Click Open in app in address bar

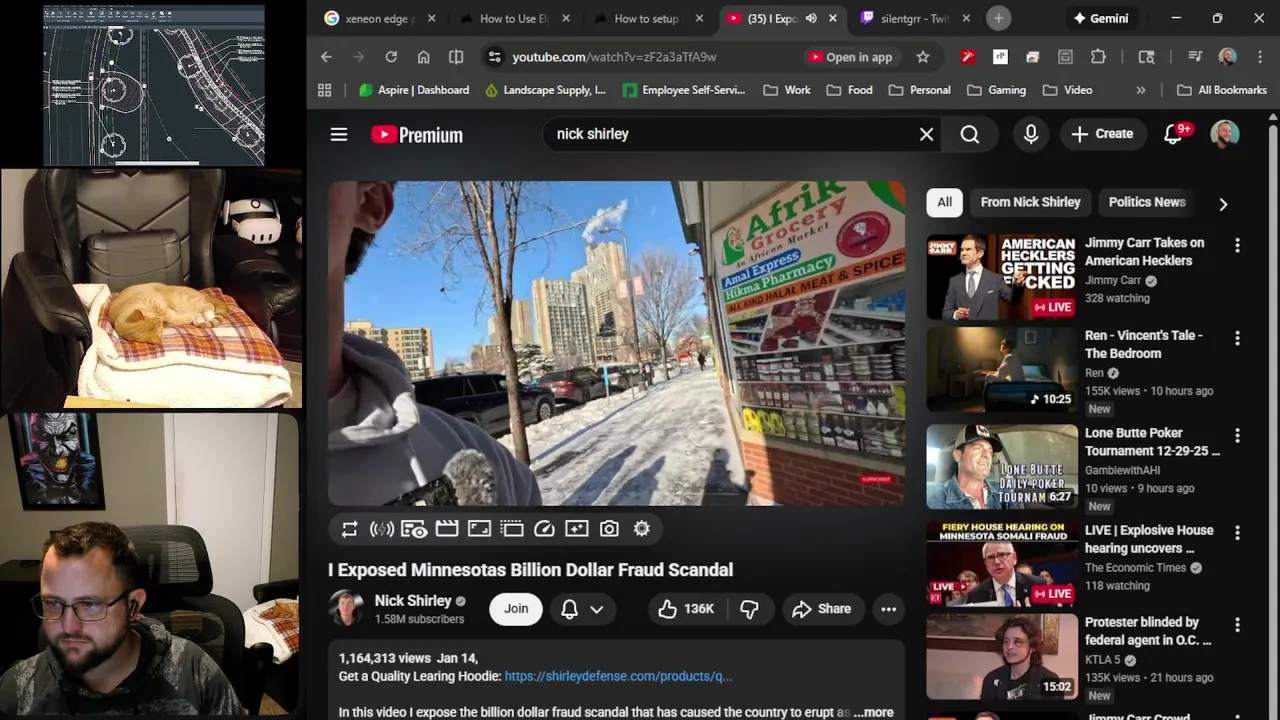[x=849, y=57]
